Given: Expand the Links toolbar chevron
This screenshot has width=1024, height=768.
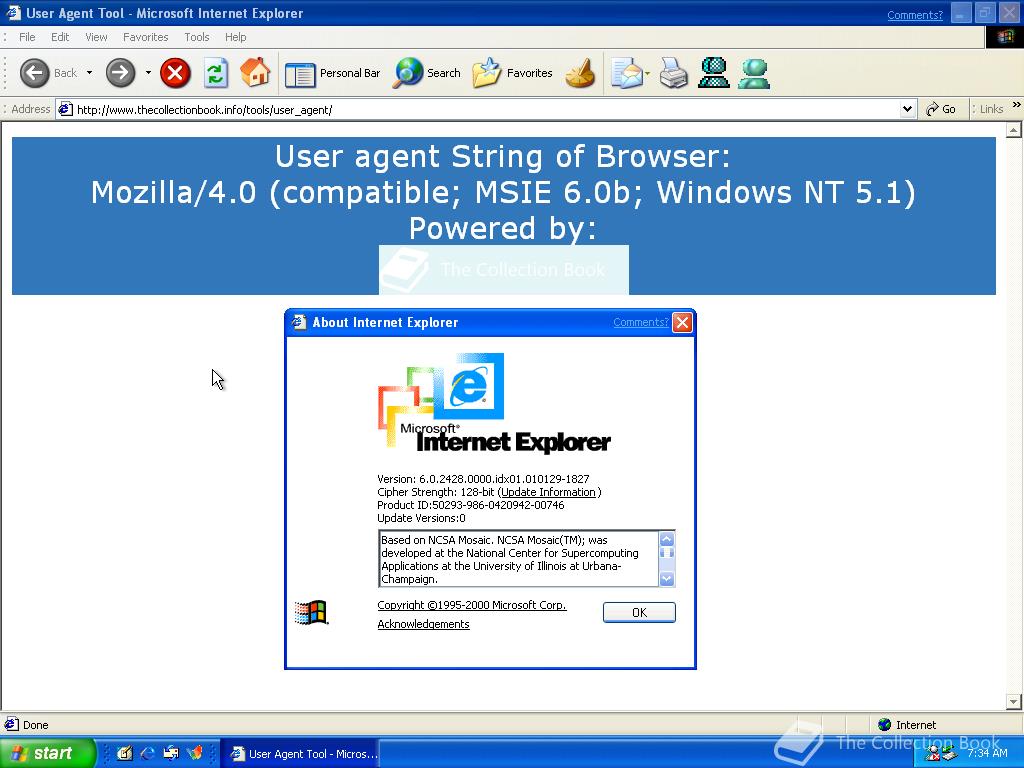Looking at the screenshot, I should point(1016,105).
